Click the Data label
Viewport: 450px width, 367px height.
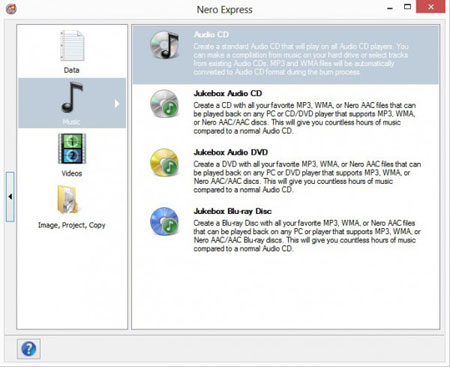(x=72, y=70)
